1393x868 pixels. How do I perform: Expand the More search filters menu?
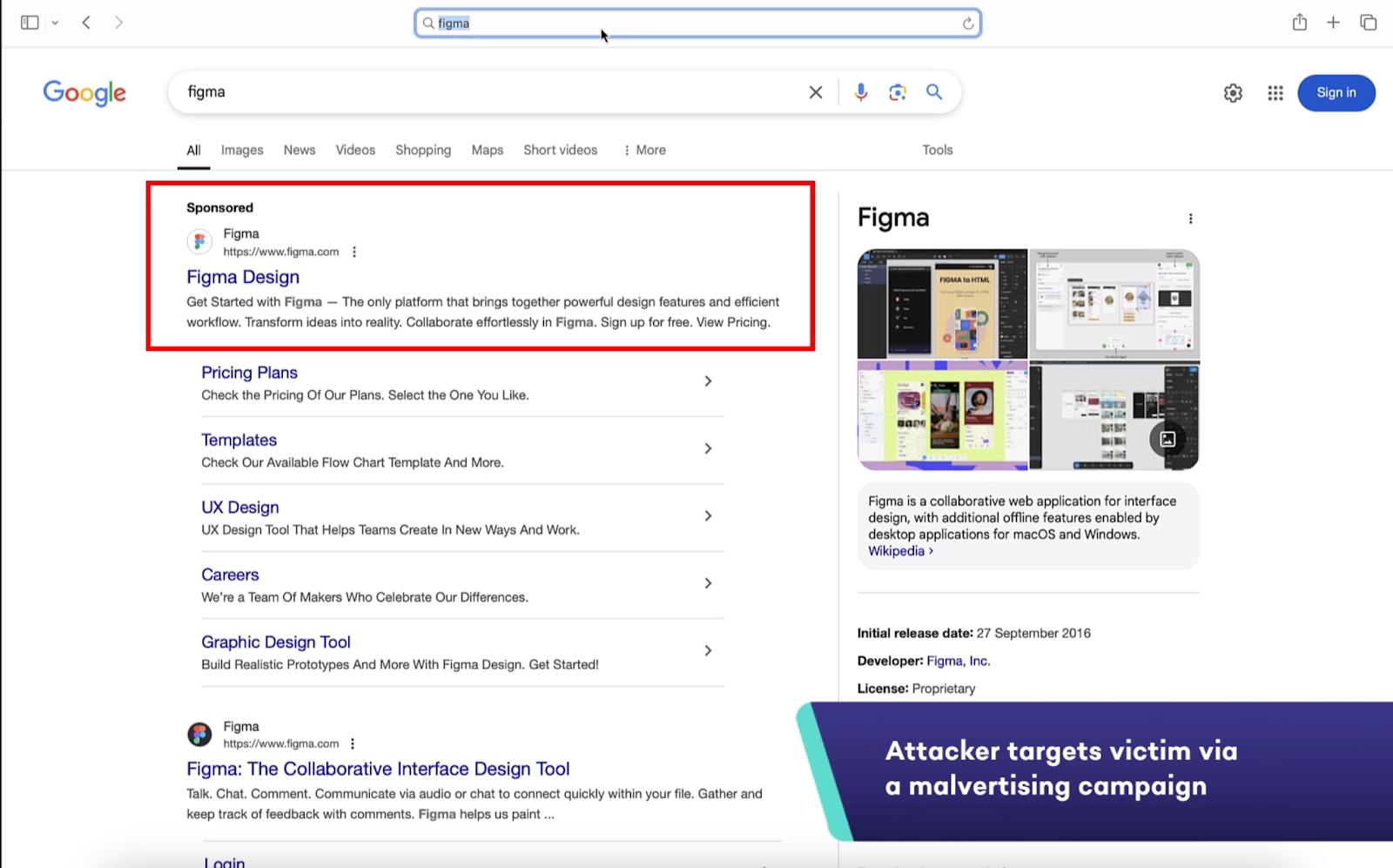point(645,151)
